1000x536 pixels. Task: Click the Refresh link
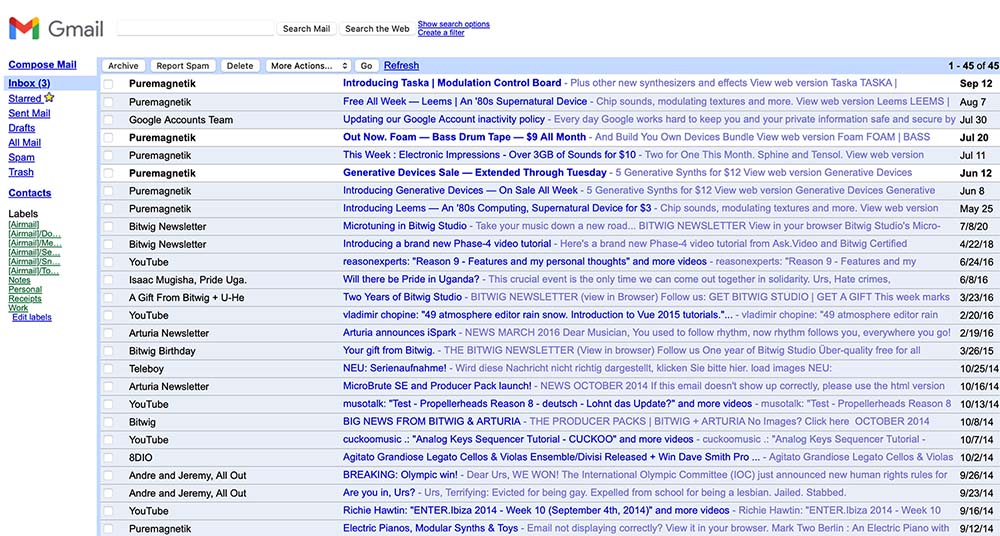(x=401, y=65)
